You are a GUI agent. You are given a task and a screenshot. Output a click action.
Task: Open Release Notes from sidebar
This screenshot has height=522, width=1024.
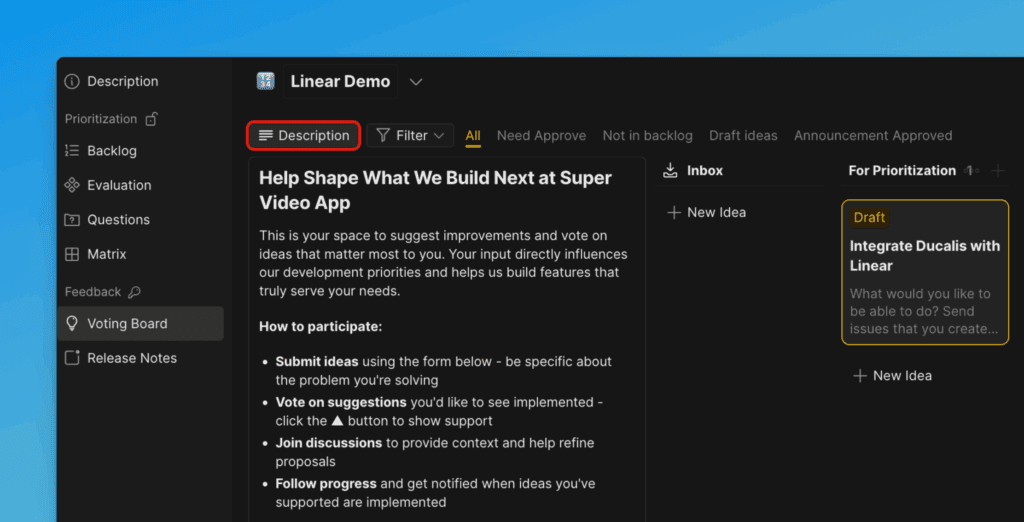tap(131, 358)
